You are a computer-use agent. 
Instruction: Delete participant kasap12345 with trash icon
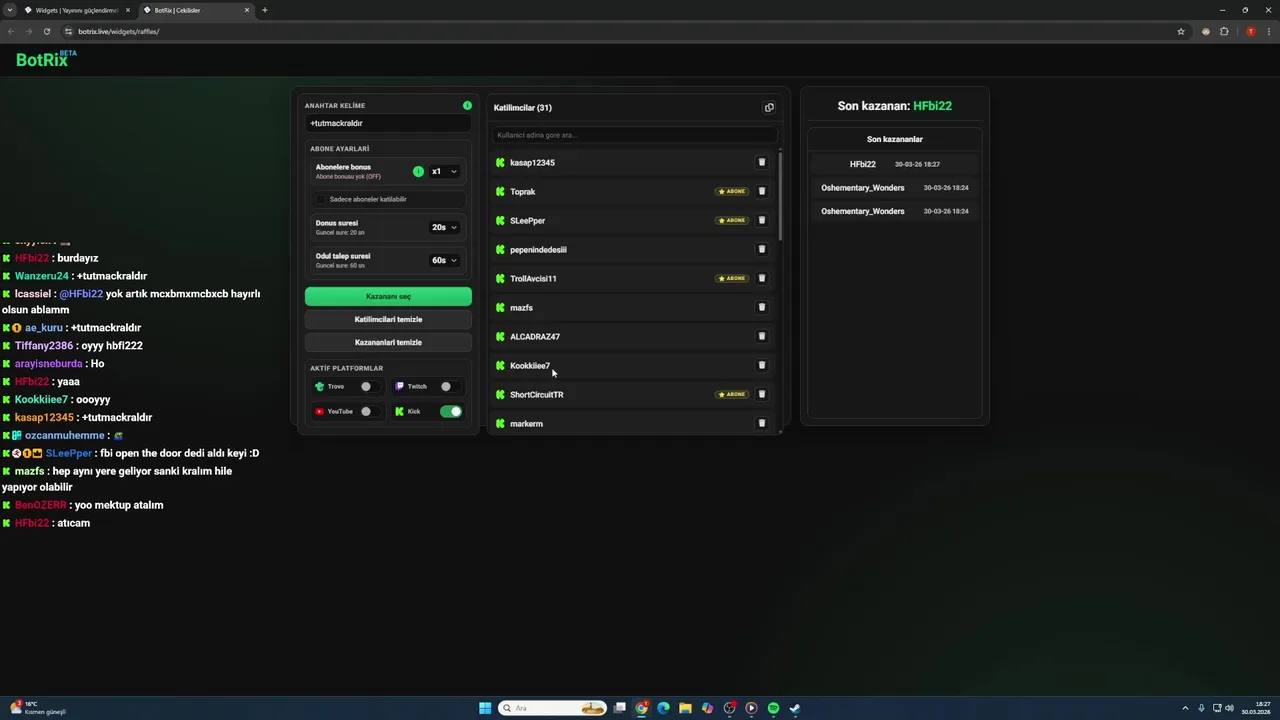[x=761, y=162]
